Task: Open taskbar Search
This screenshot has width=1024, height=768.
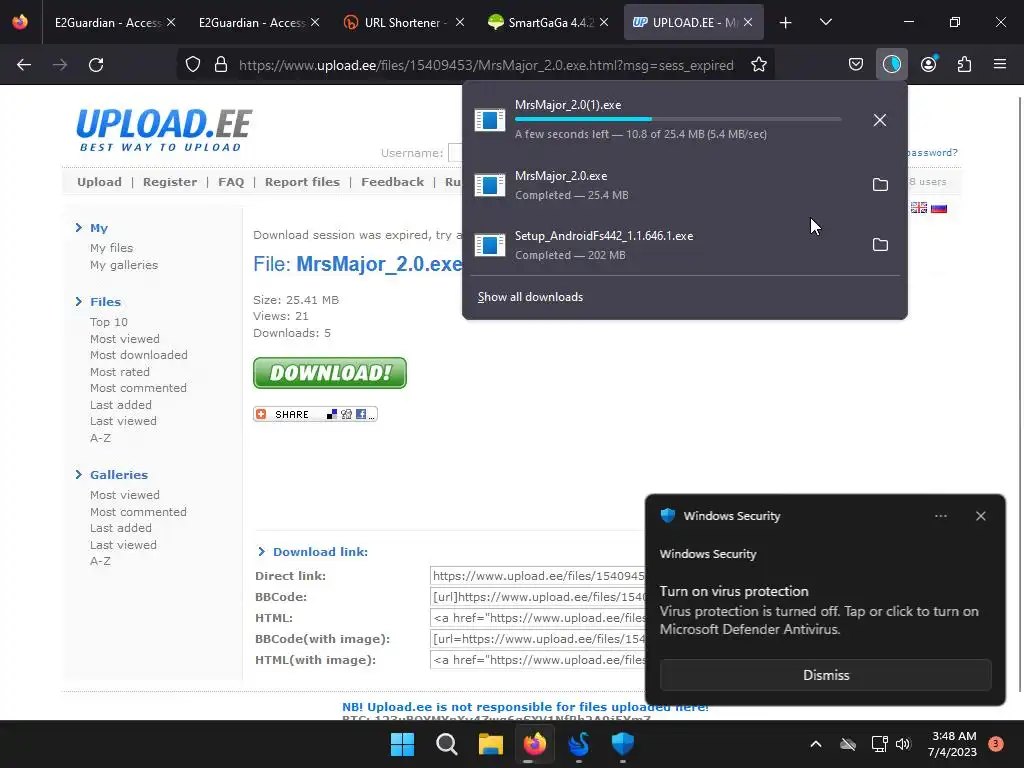Action: coord(447,744)
